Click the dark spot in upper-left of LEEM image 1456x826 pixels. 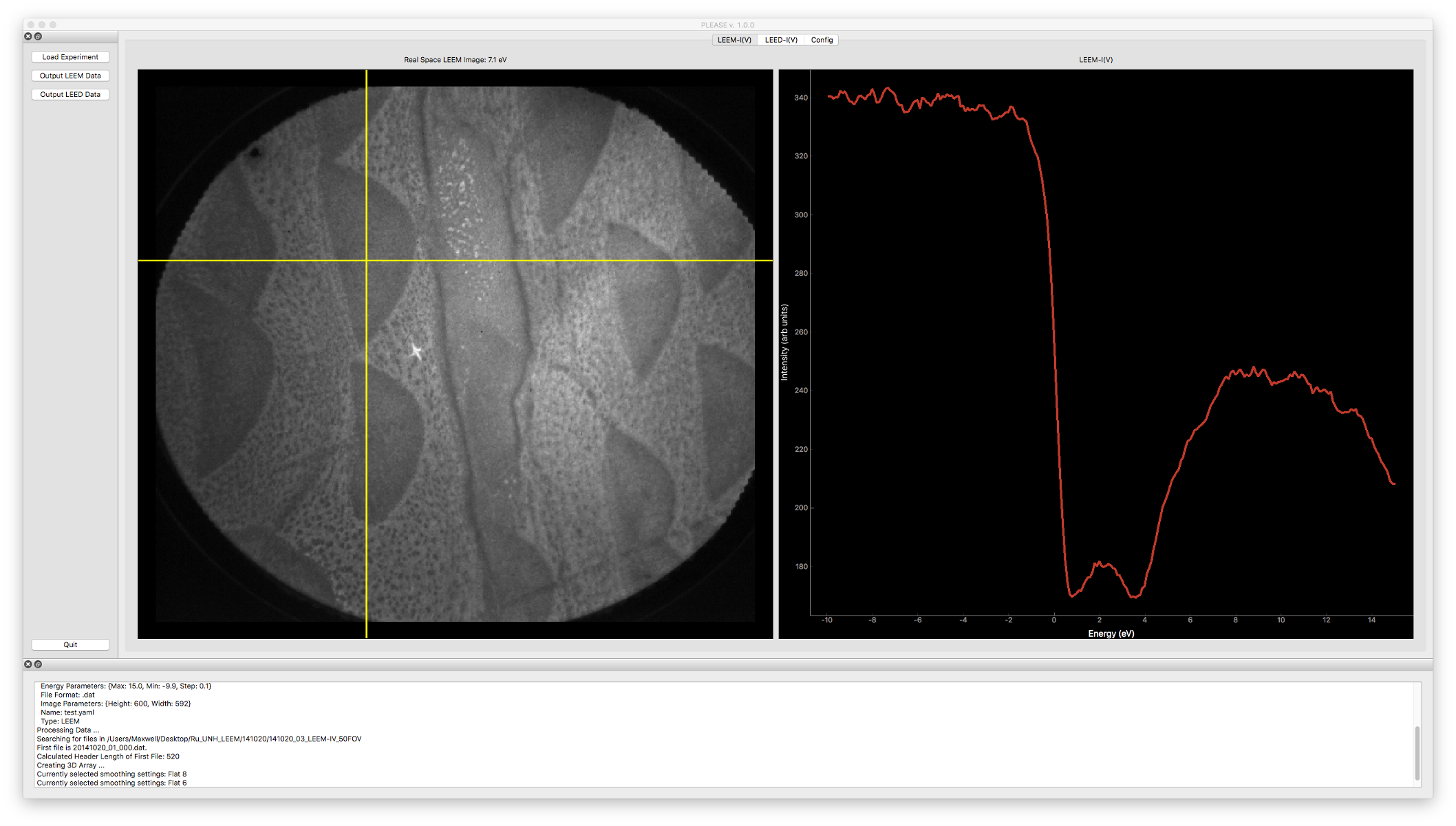tap(255, 152)
